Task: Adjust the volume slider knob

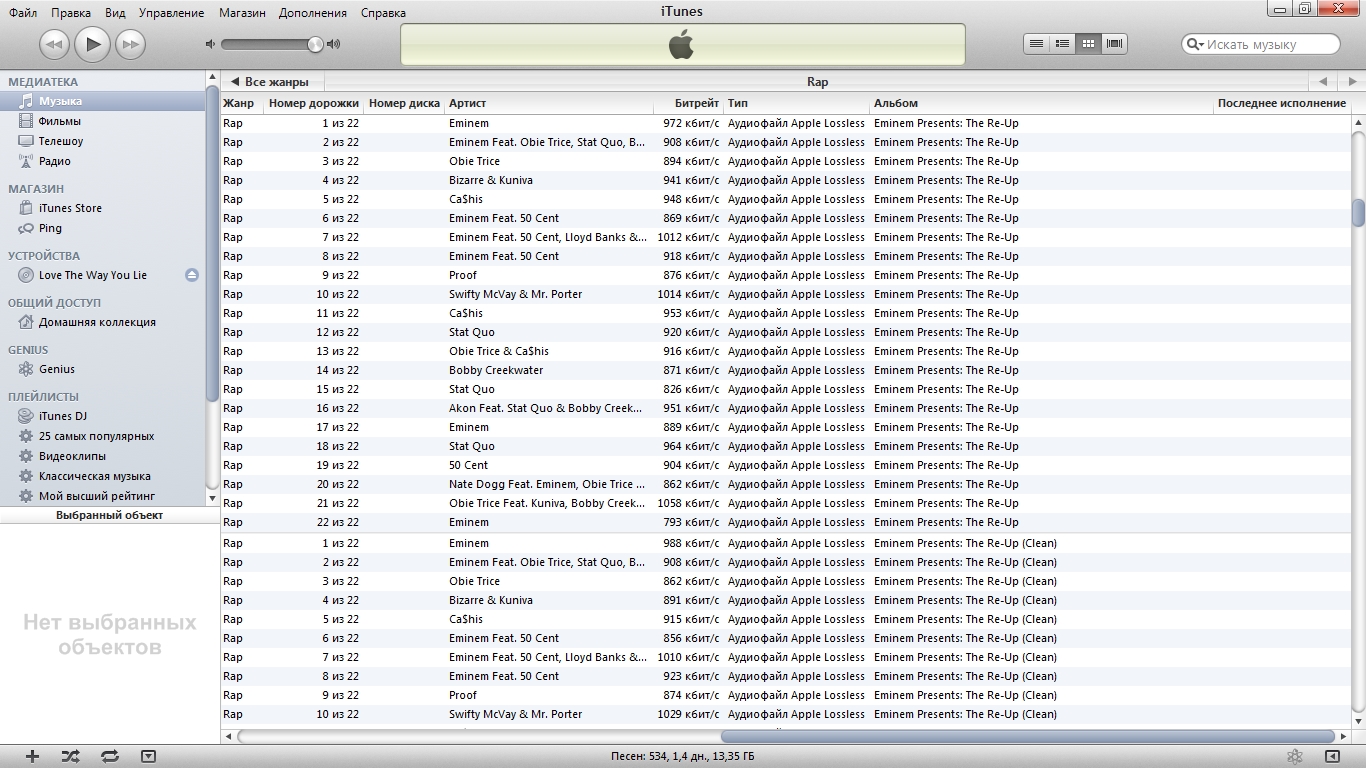Action: point(315,44)
